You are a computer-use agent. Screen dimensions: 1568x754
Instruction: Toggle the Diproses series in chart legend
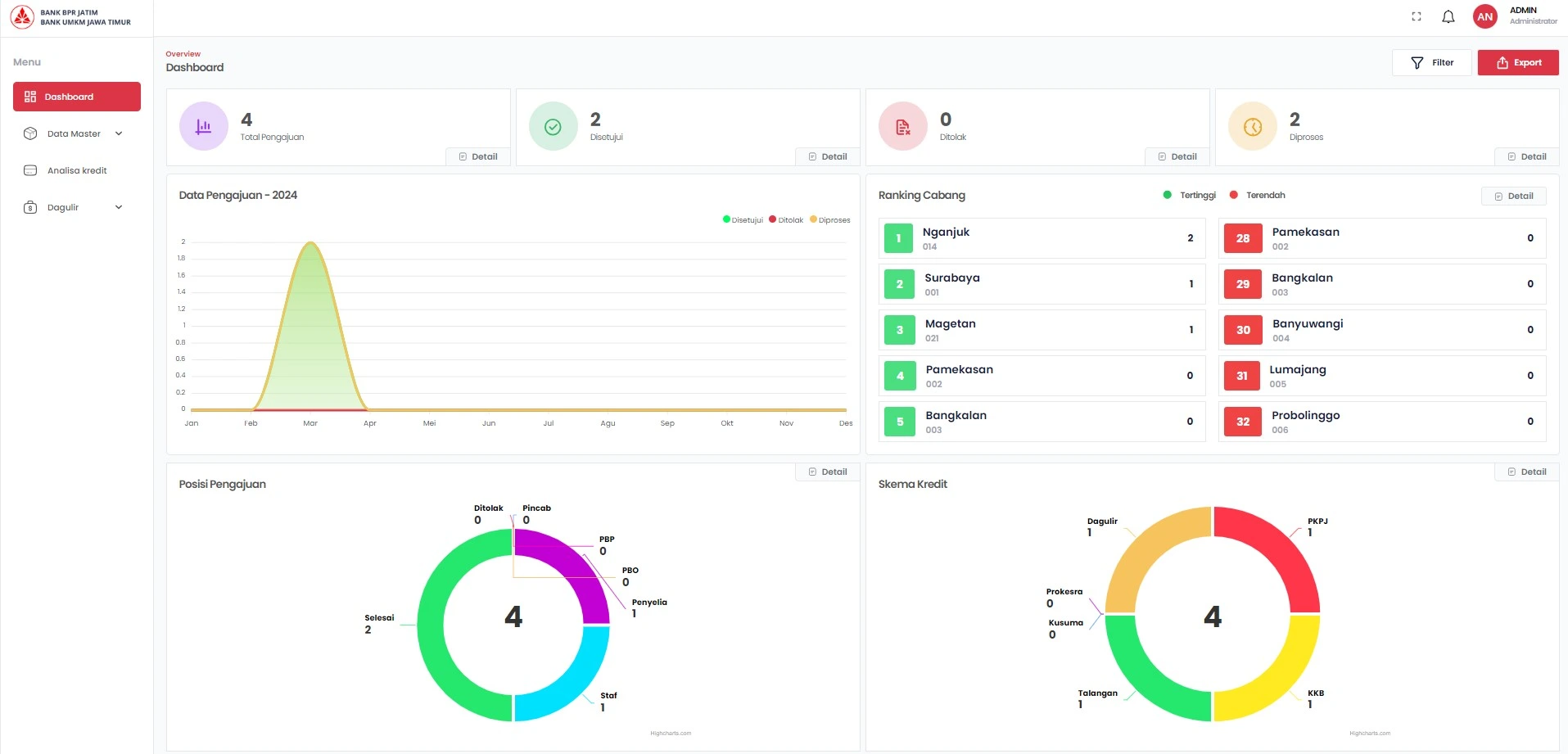point(829,219)
